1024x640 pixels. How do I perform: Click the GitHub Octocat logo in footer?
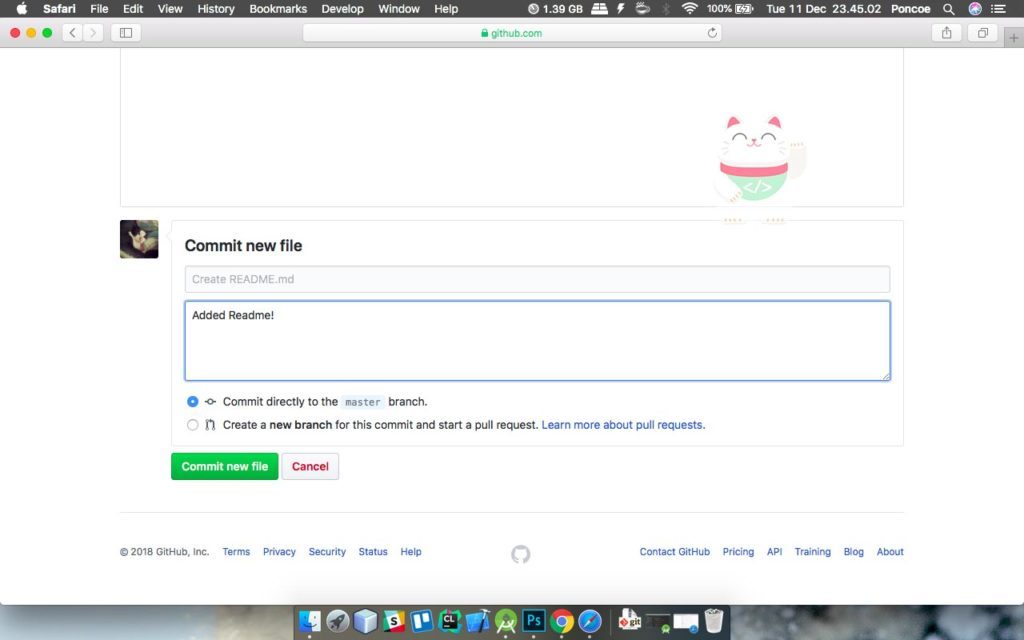coord(520,554)
